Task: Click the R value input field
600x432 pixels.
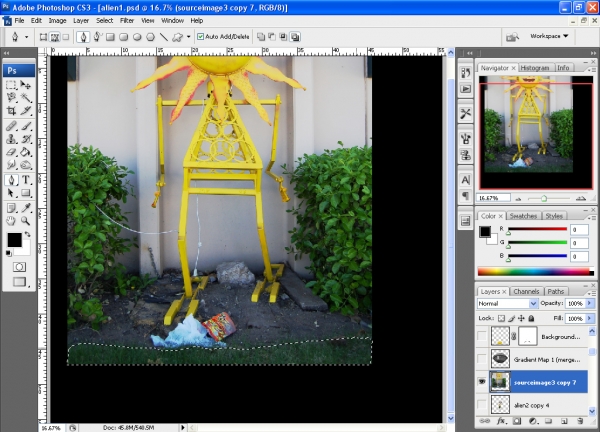Action: pos(579,230)
